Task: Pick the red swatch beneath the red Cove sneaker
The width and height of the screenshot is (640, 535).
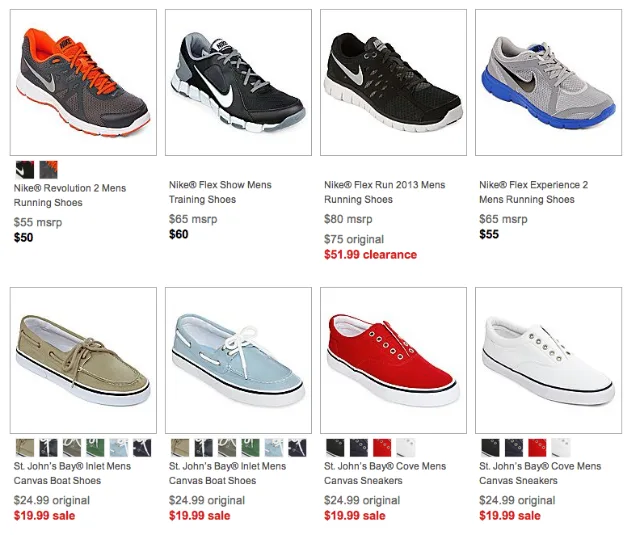Action: point(382,448)
